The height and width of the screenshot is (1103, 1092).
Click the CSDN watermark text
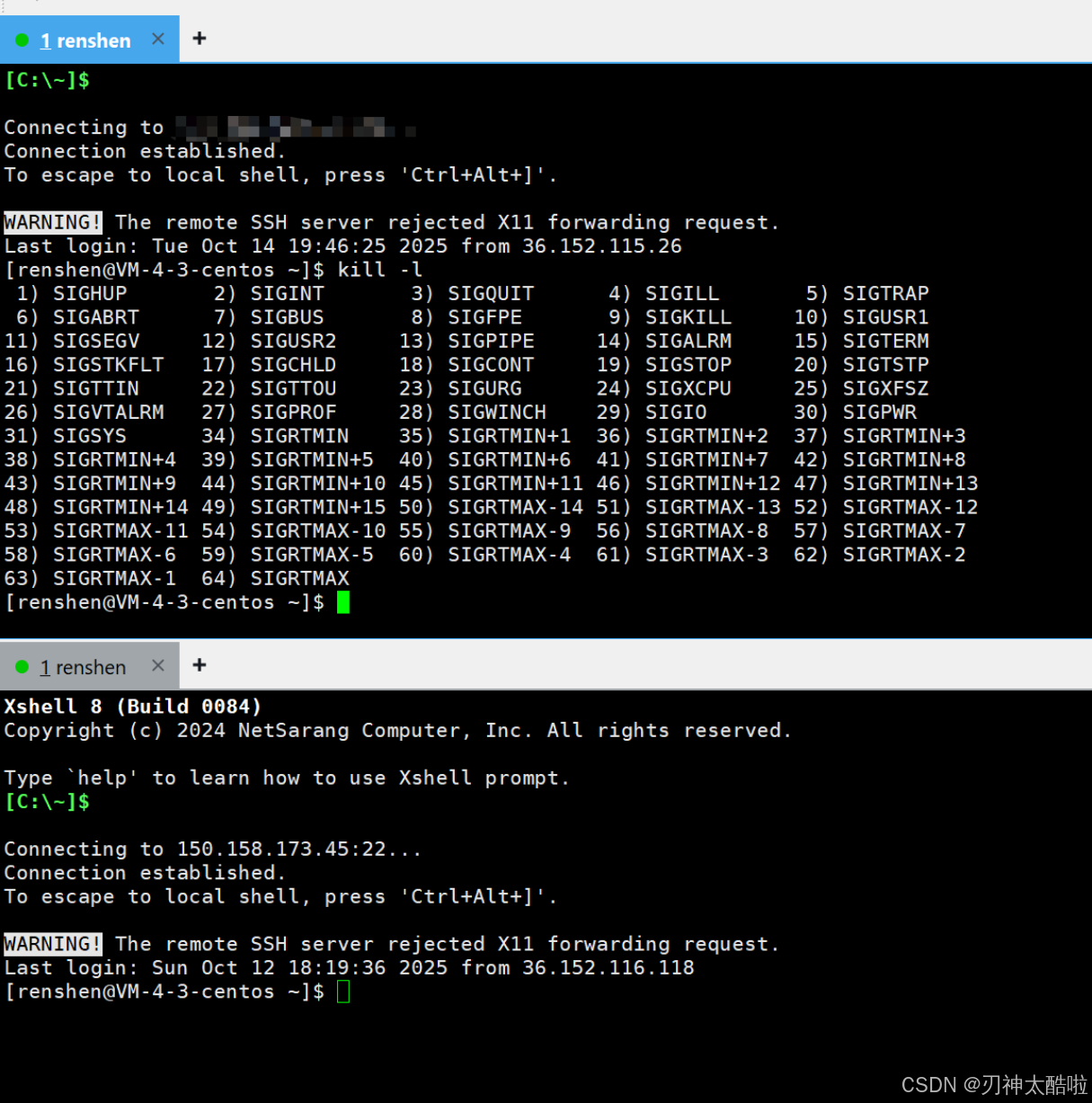point(993,1085)
